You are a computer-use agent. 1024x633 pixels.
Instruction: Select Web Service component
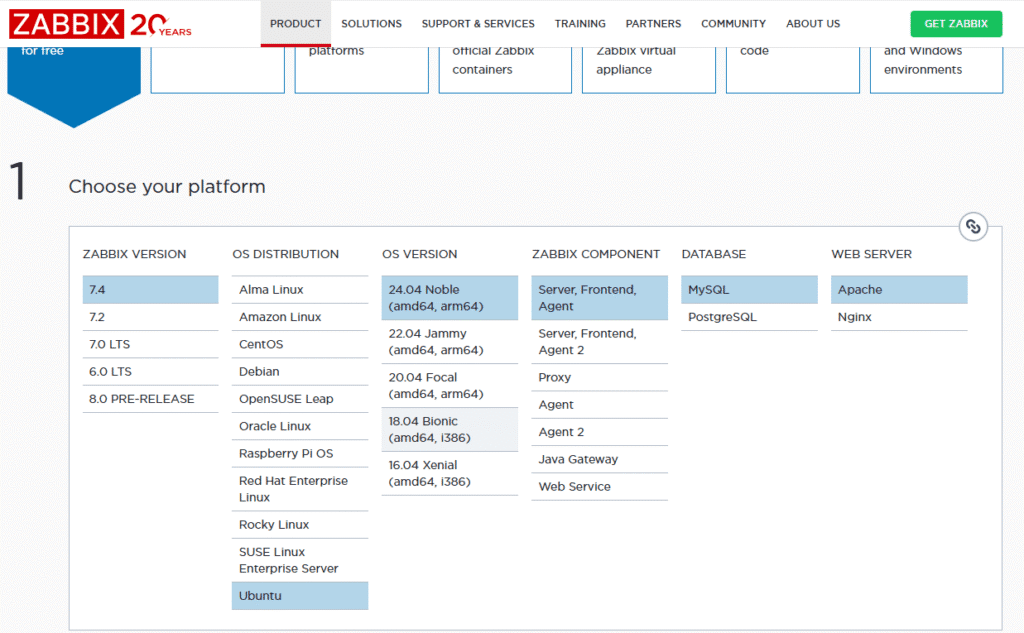click(600, 487)
